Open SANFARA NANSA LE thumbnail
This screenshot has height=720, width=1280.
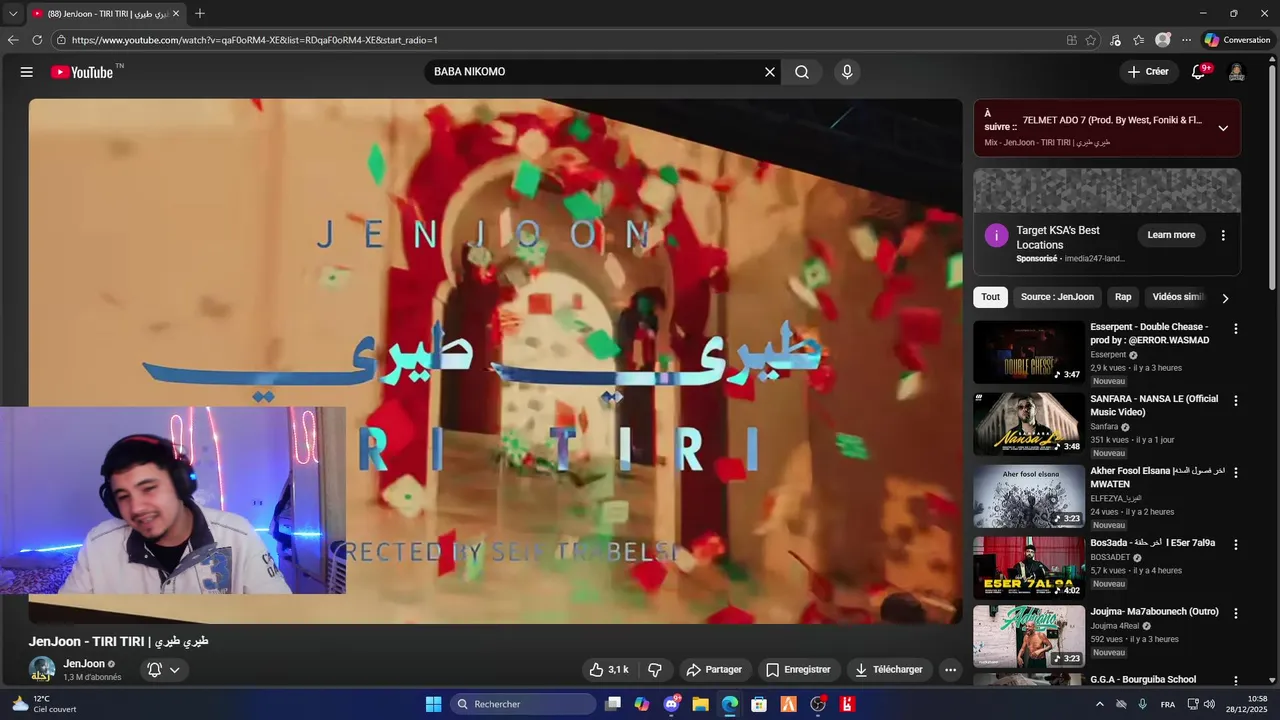tap(1029, 424)
